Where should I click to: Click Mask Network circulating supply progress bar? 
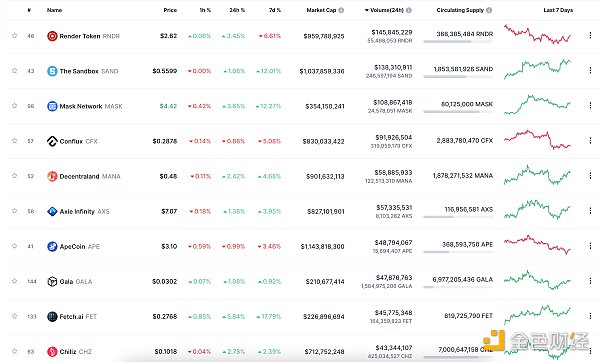[x=458, y=112]
